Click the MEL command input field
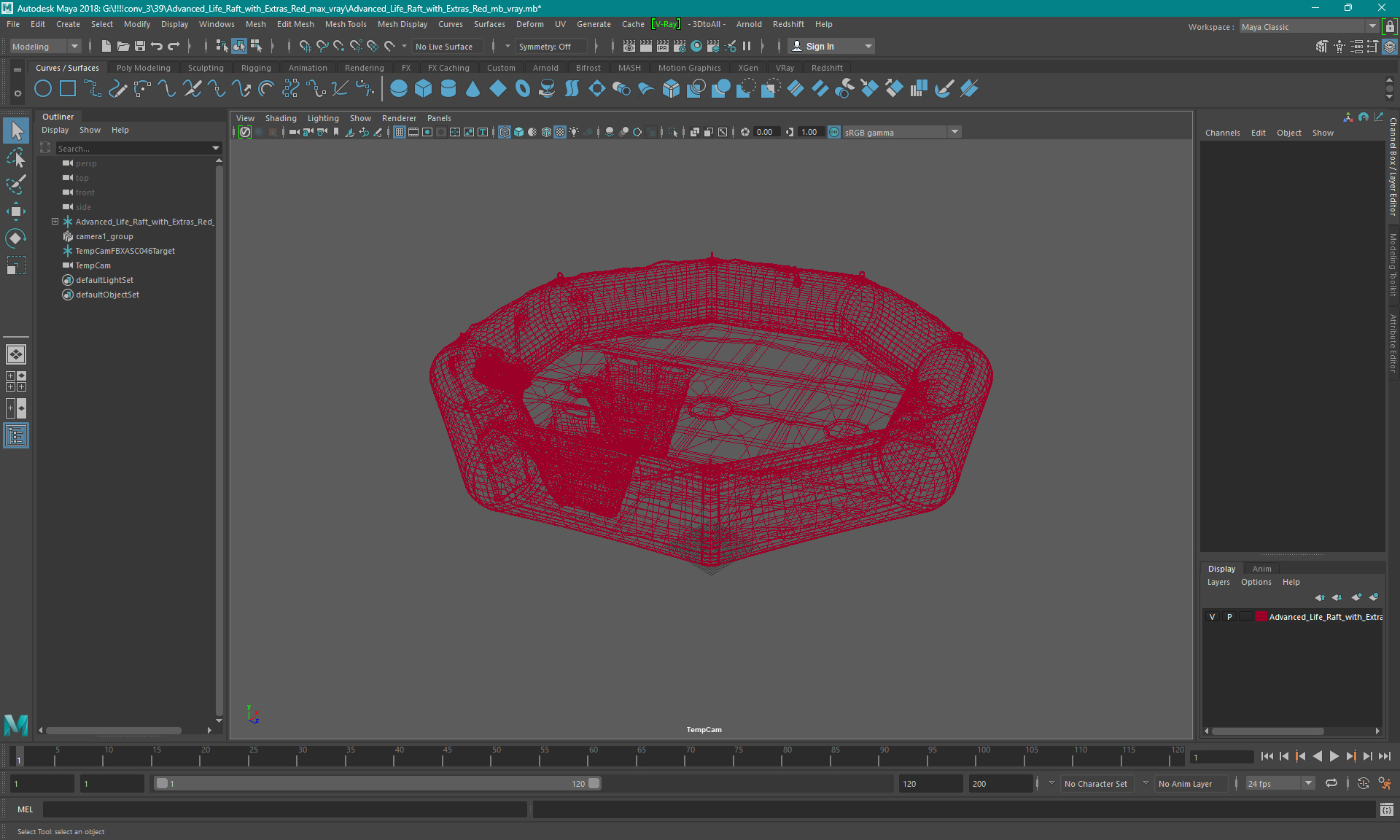 click(x=284, y=809)
